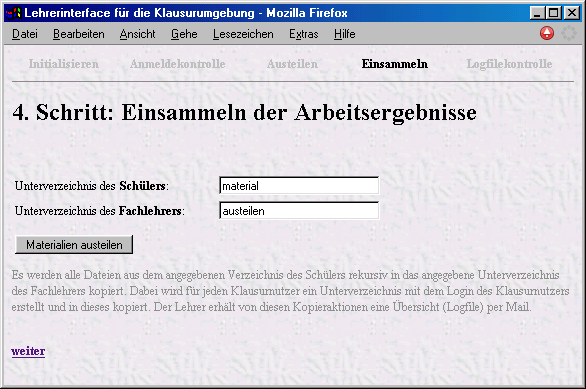Click the label 'Unterverzeichnis des Fachlehrers:'
Image resolution: width=586 pixels, height=389 pixels.
tap(100, 211)
